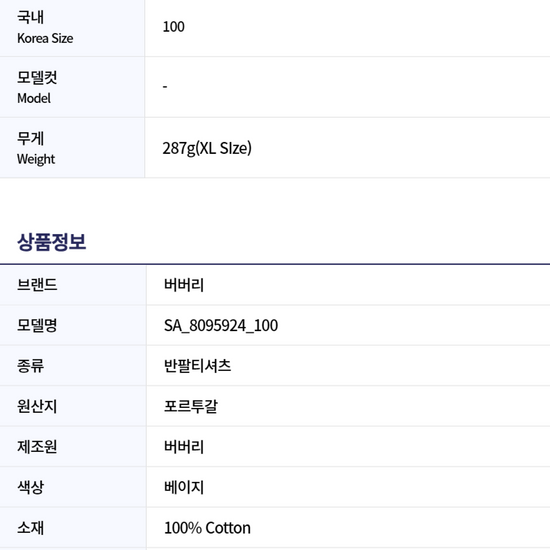The image size is (550, 550).
Task: Select the 국내 Korea Size label
Action: click(45, 27)
